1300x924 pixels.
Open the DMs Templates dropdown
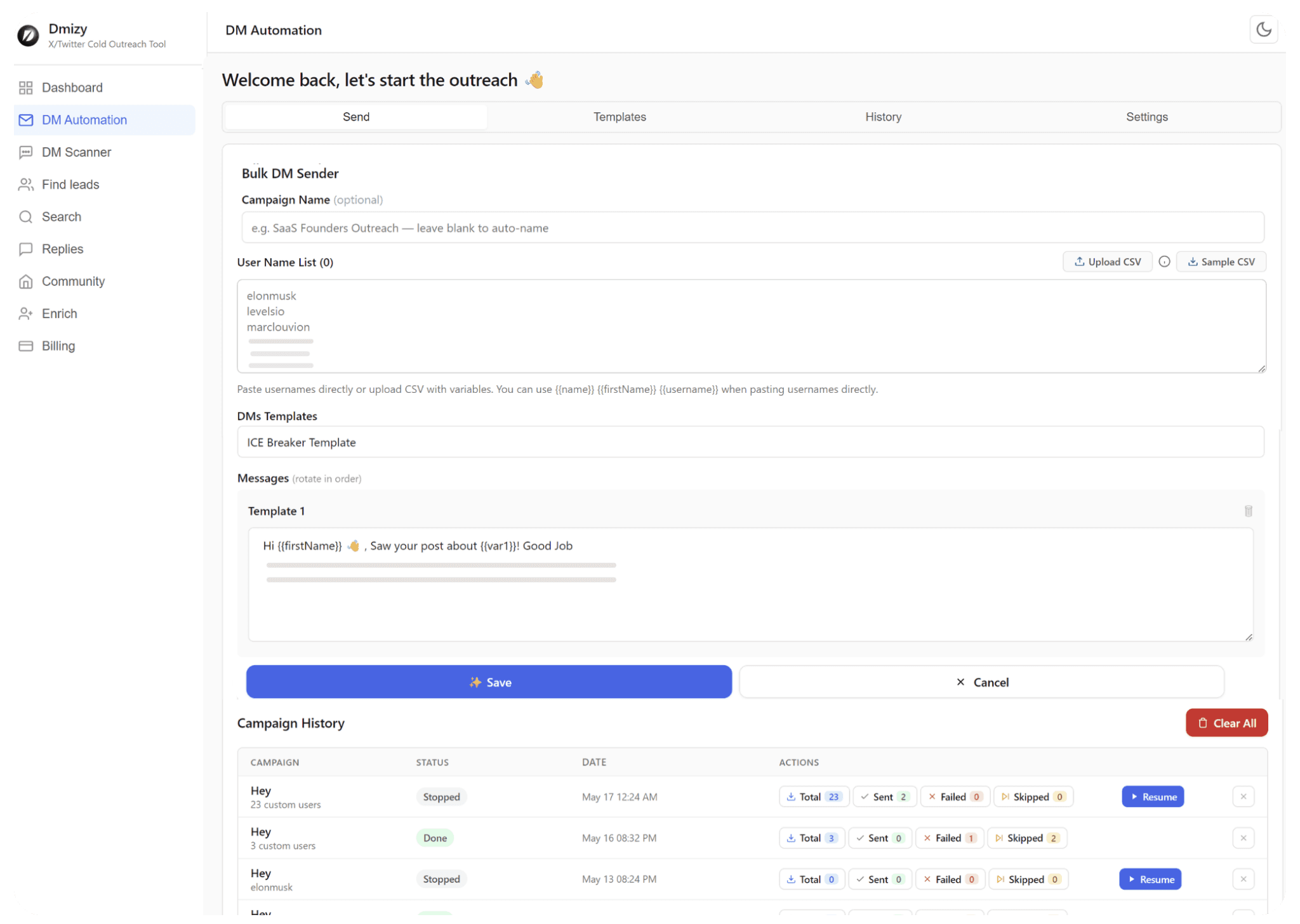tap(750, 442)
